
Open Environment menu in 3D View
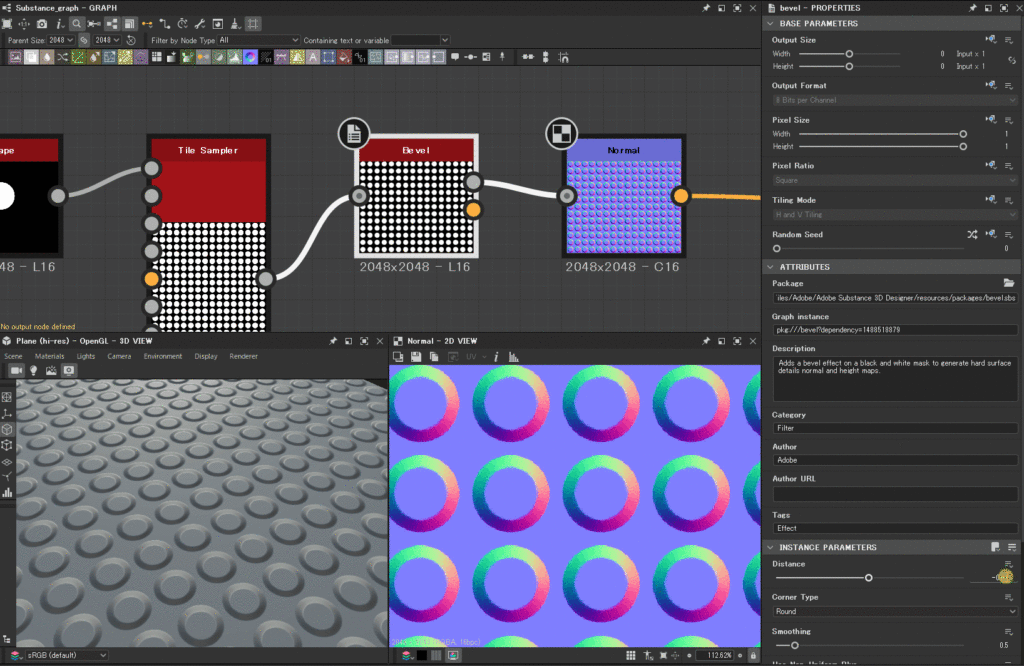[163, 357]
